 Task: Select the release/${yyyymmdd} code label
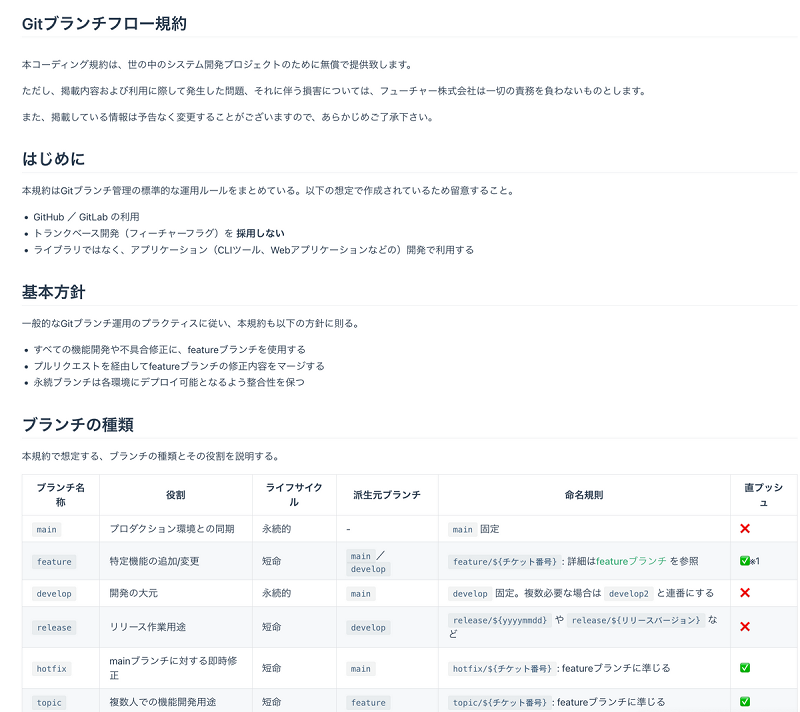[500, 620]
